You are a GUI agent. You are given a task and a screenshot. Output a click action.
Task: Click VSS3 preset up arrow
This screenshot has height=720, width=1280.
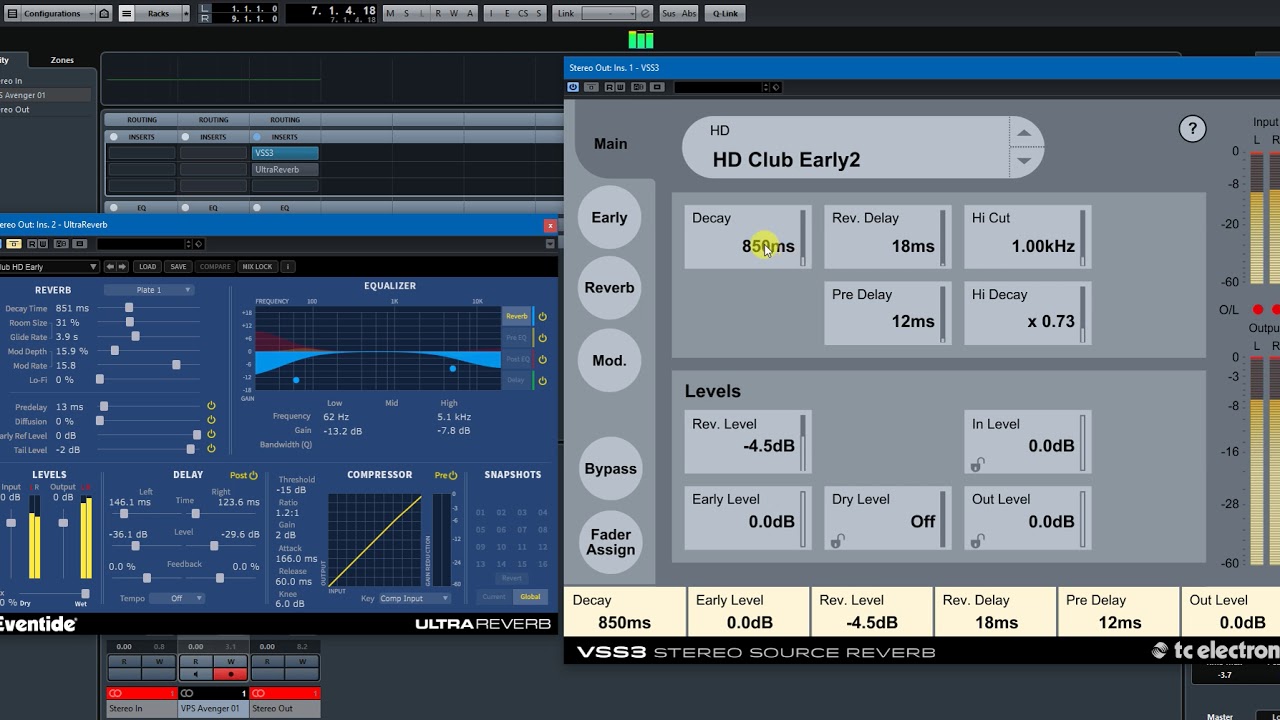click(1024, 133)
